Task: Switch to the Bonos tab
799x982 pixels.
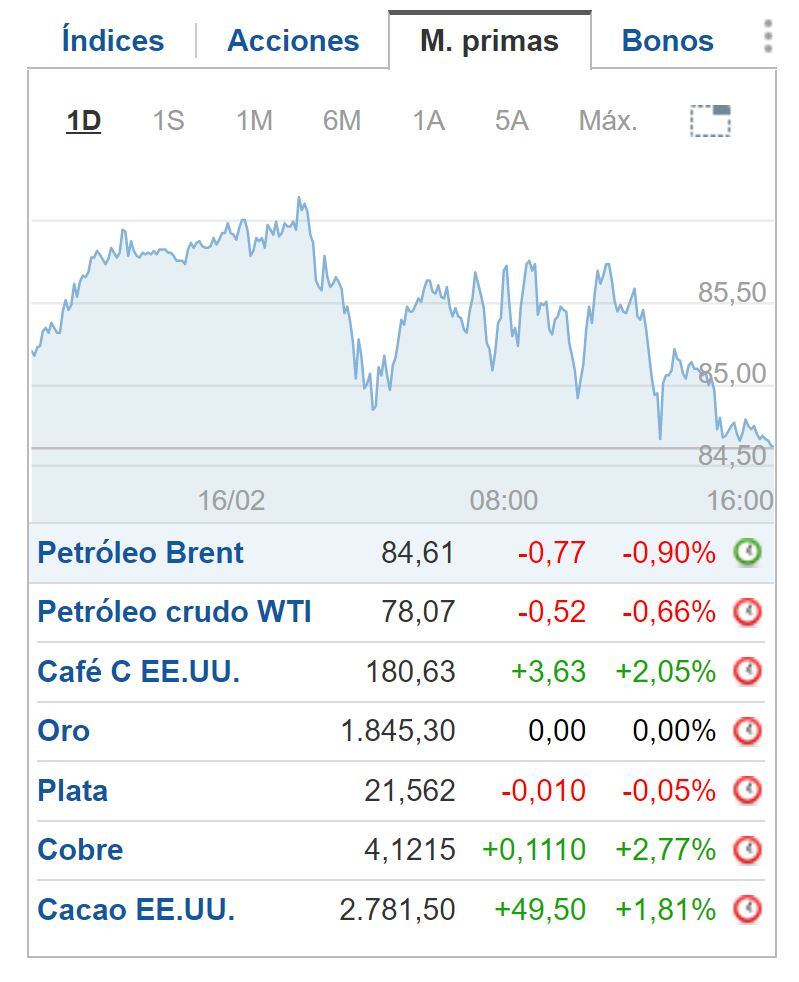Action: [x=666, y=40]
